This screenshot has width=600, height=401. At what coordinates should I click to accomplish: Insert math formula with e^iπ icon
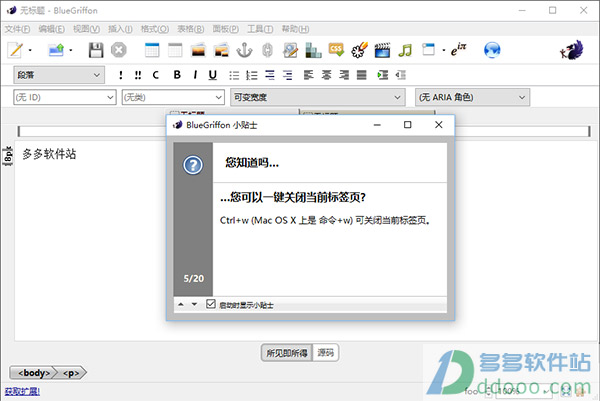click(x=458, y=49)
